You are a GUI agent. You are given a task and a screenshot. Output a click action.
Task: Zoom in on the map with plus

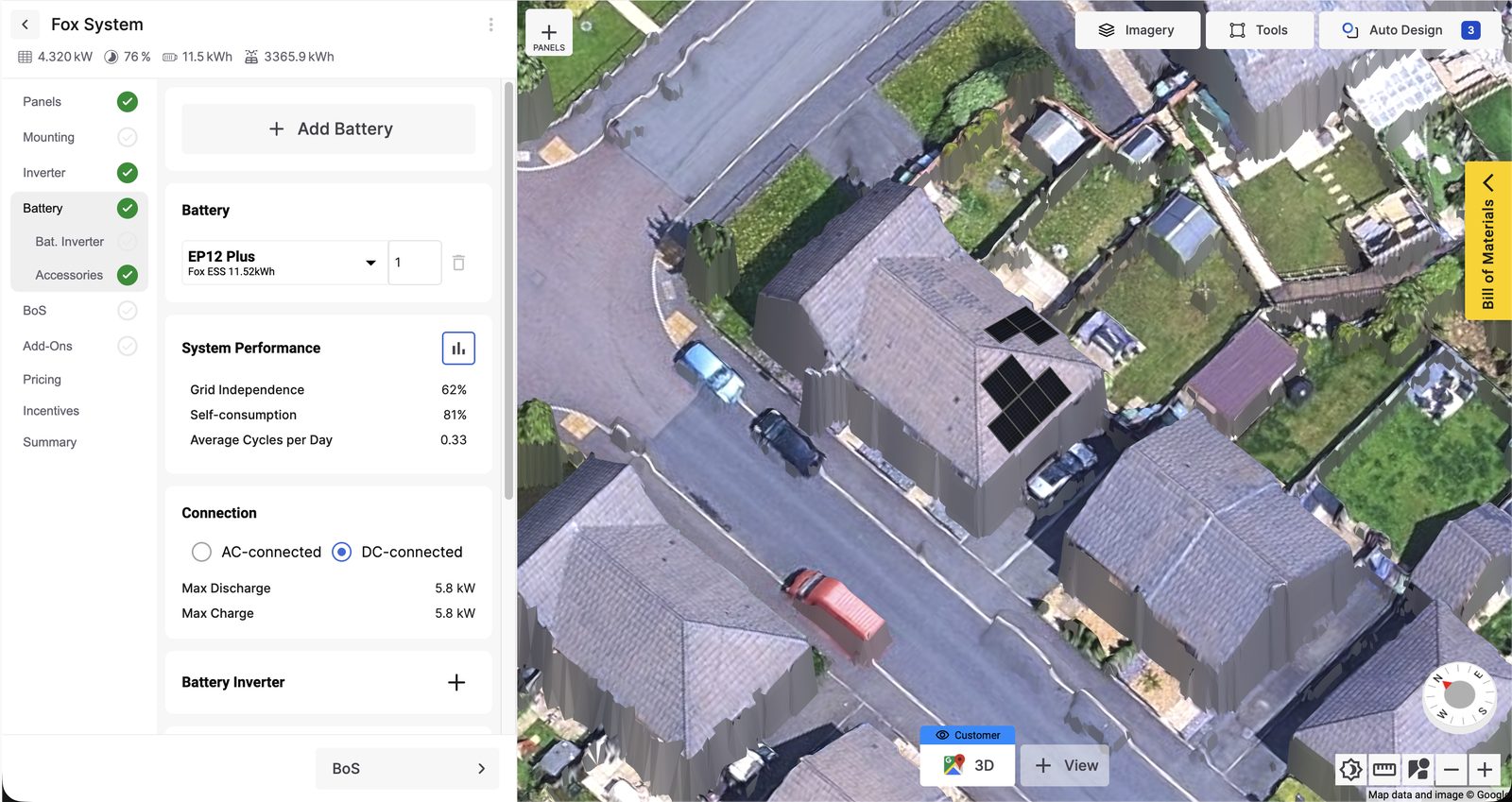coord(1485,769)
